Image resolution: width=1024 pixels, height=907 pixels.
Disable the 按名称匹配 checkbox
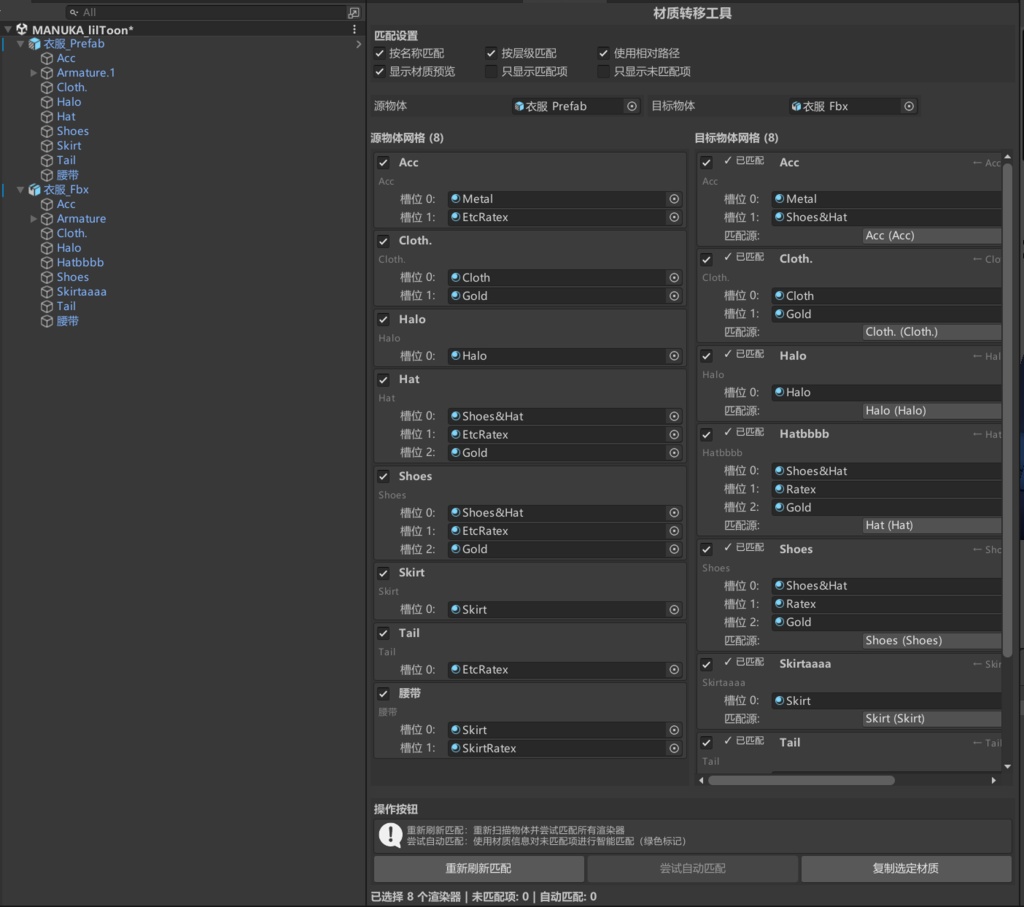379,53
